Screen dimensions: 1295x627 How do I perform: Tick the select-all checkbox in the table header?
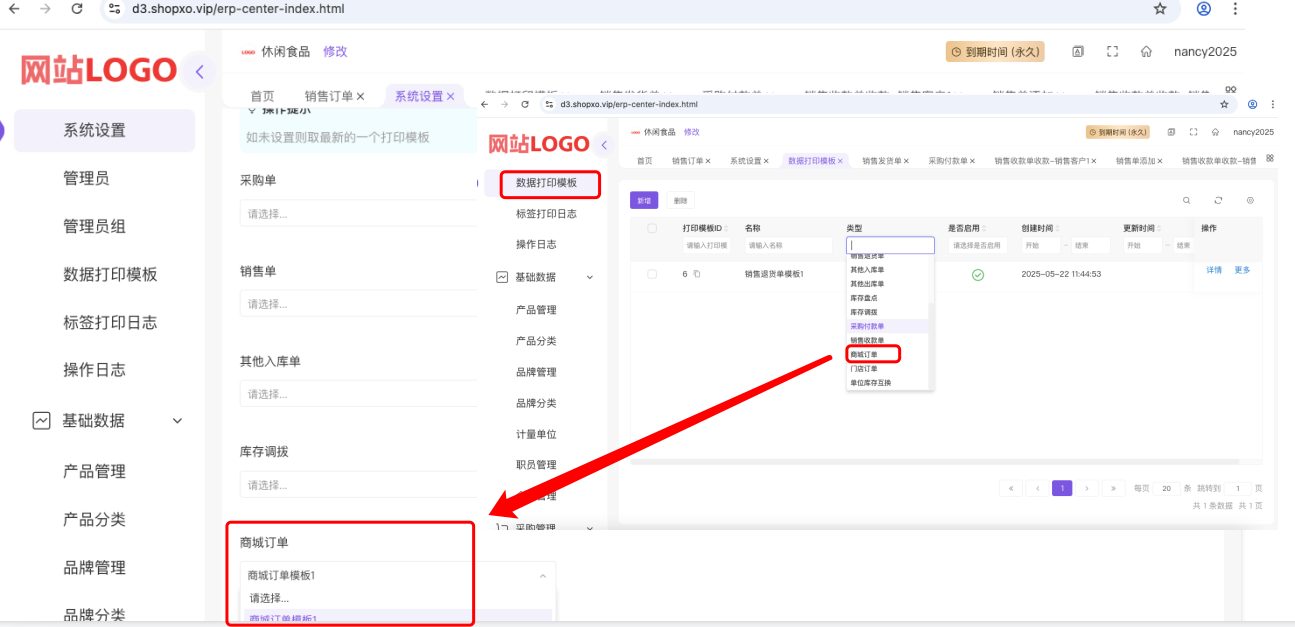tap(652, 228)
